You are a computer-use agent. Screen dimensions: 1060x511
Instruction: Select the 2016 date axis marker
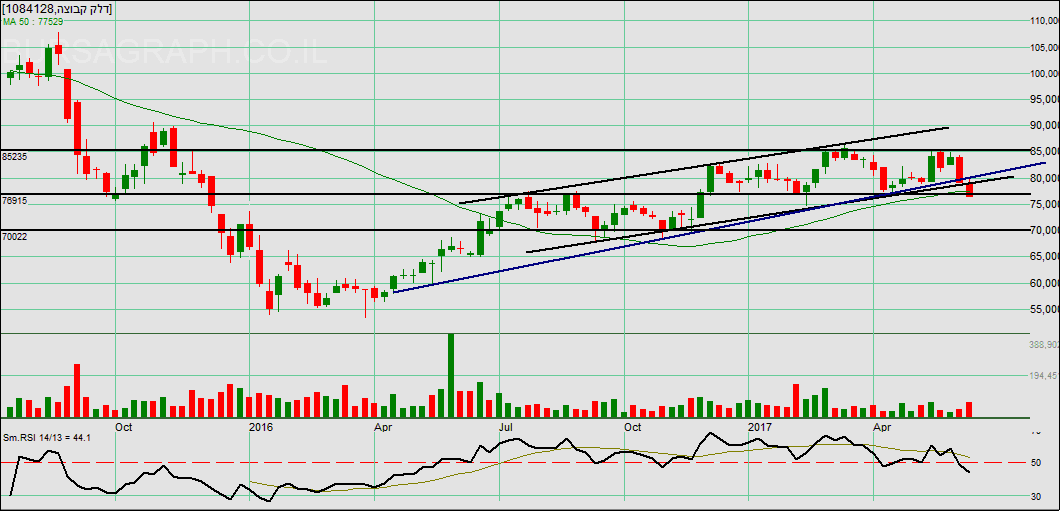click(x=260, y=427)
